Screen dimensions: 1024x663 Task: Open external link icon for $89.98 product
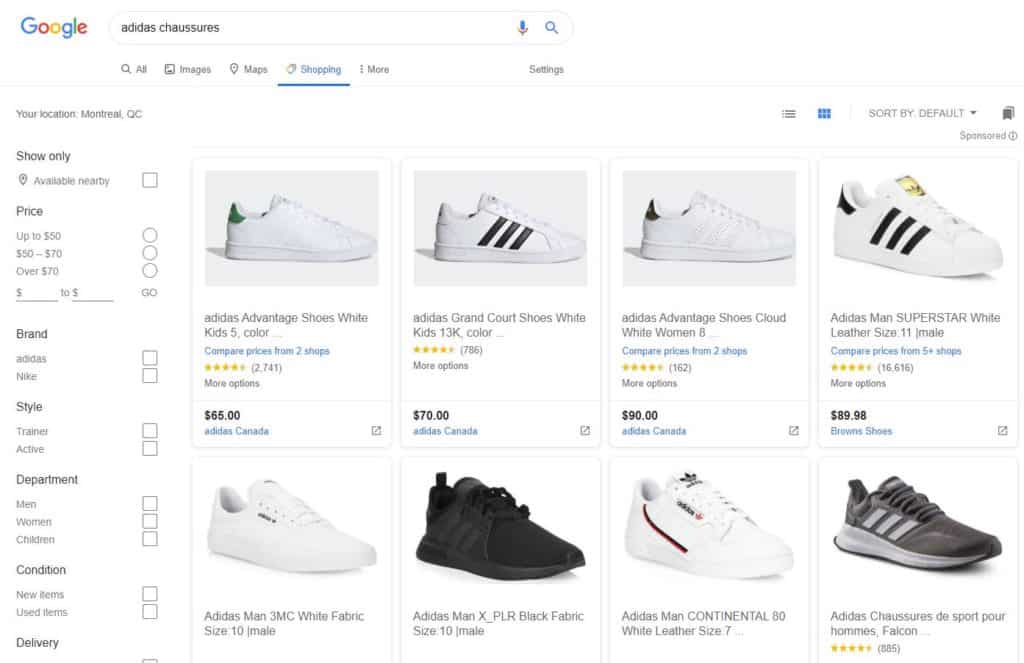[1002, 430]
